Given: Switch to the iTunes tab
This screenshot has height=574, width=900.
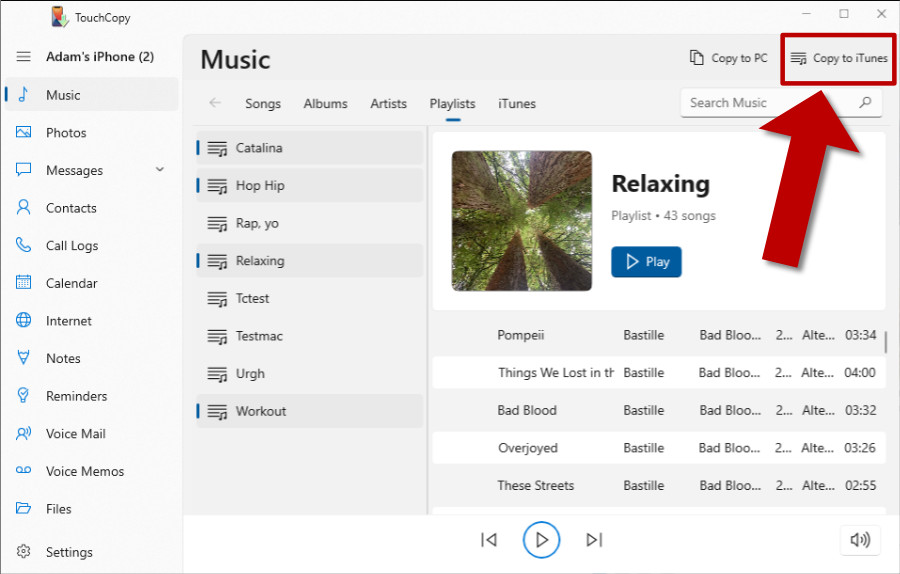Looking at the screenshot, I should 517,104.
